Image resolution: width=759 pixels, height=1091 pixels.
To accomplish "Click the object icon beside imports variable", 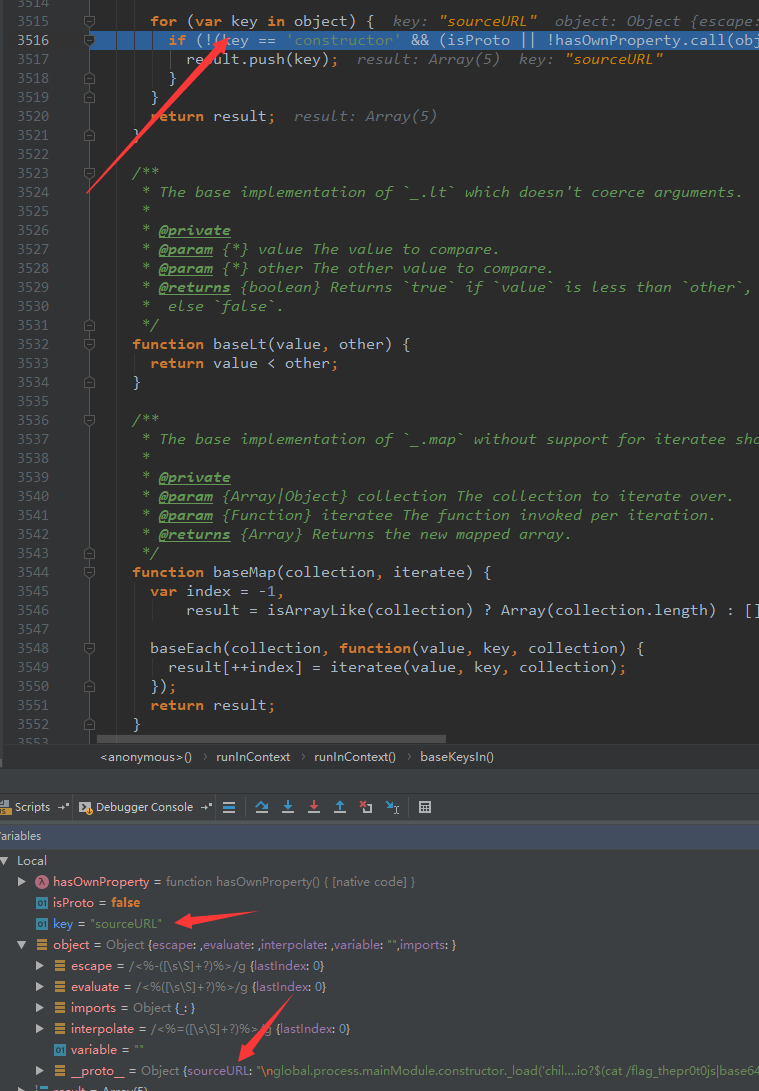I will (x=60, y=1008).
